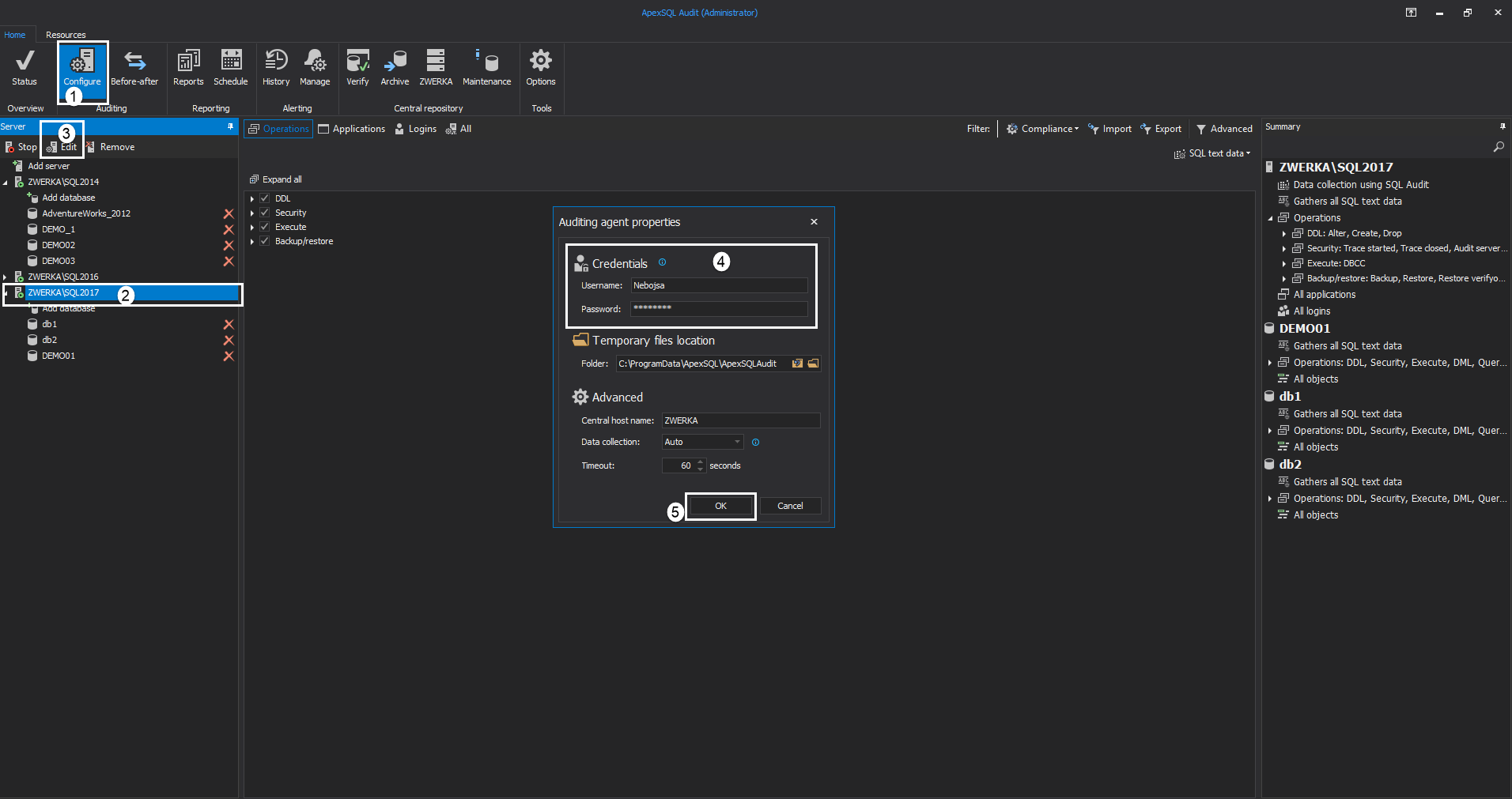Open the Manage alerts icon
Image resolution: width=1512 pixels, height=799 pixels.
pyautogui.click(x=315, y=67)
